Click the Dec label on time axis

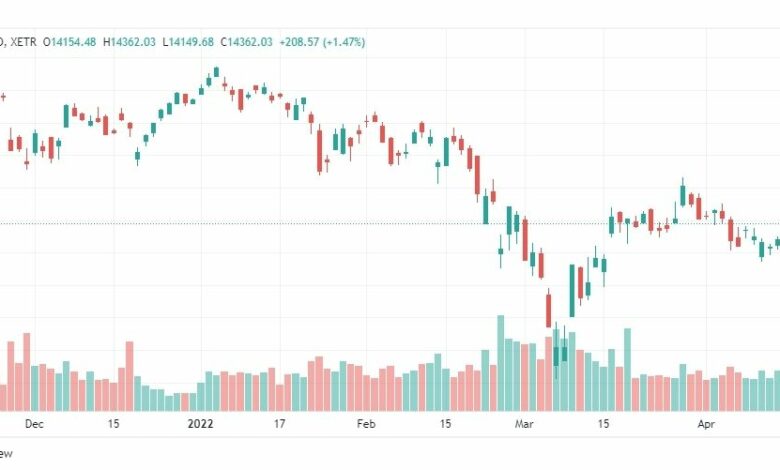[34, 424]
